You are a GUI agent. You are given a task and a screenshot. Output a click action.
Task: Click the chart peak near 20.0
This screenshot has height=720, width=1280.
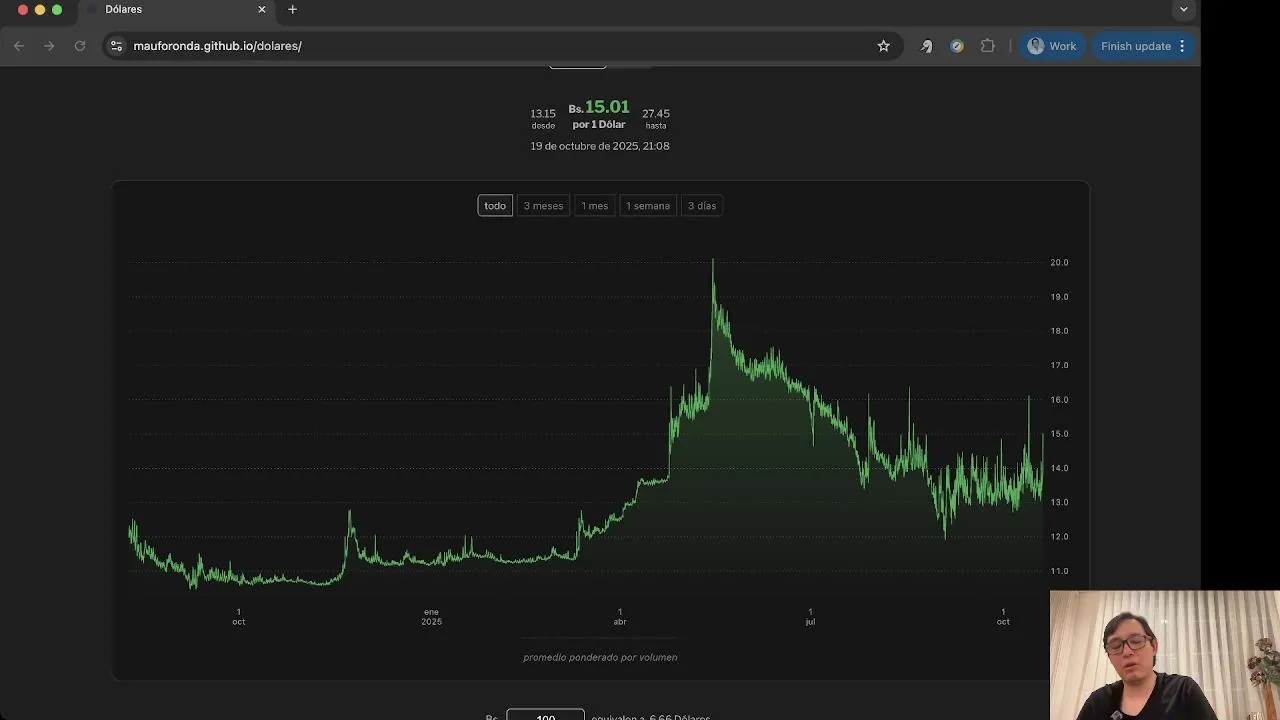pyautogui.click(x=713, y=262)
